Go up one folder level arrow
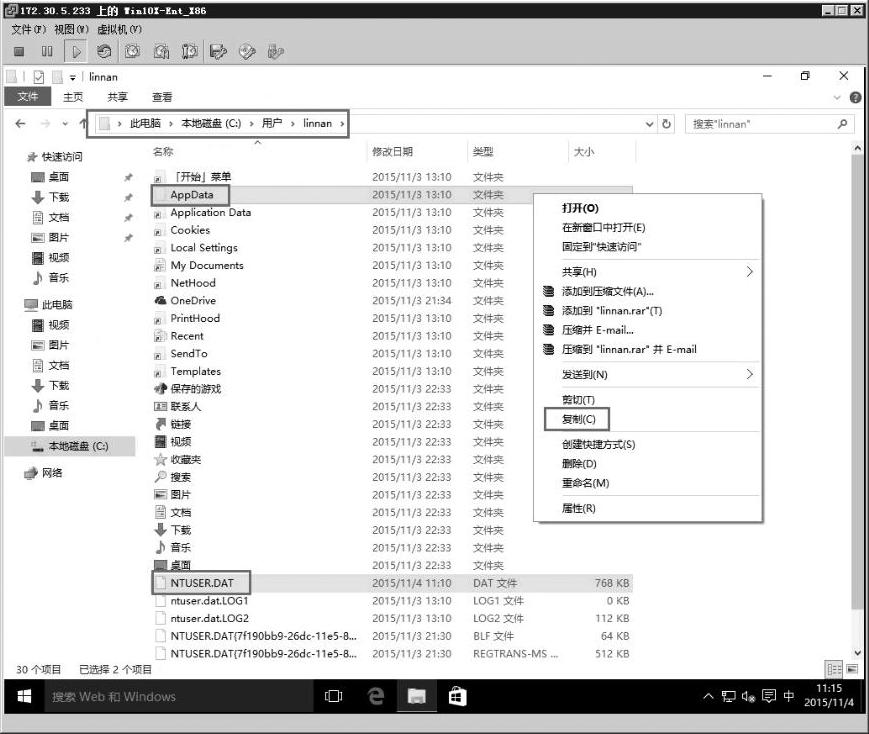 (83, 123)
